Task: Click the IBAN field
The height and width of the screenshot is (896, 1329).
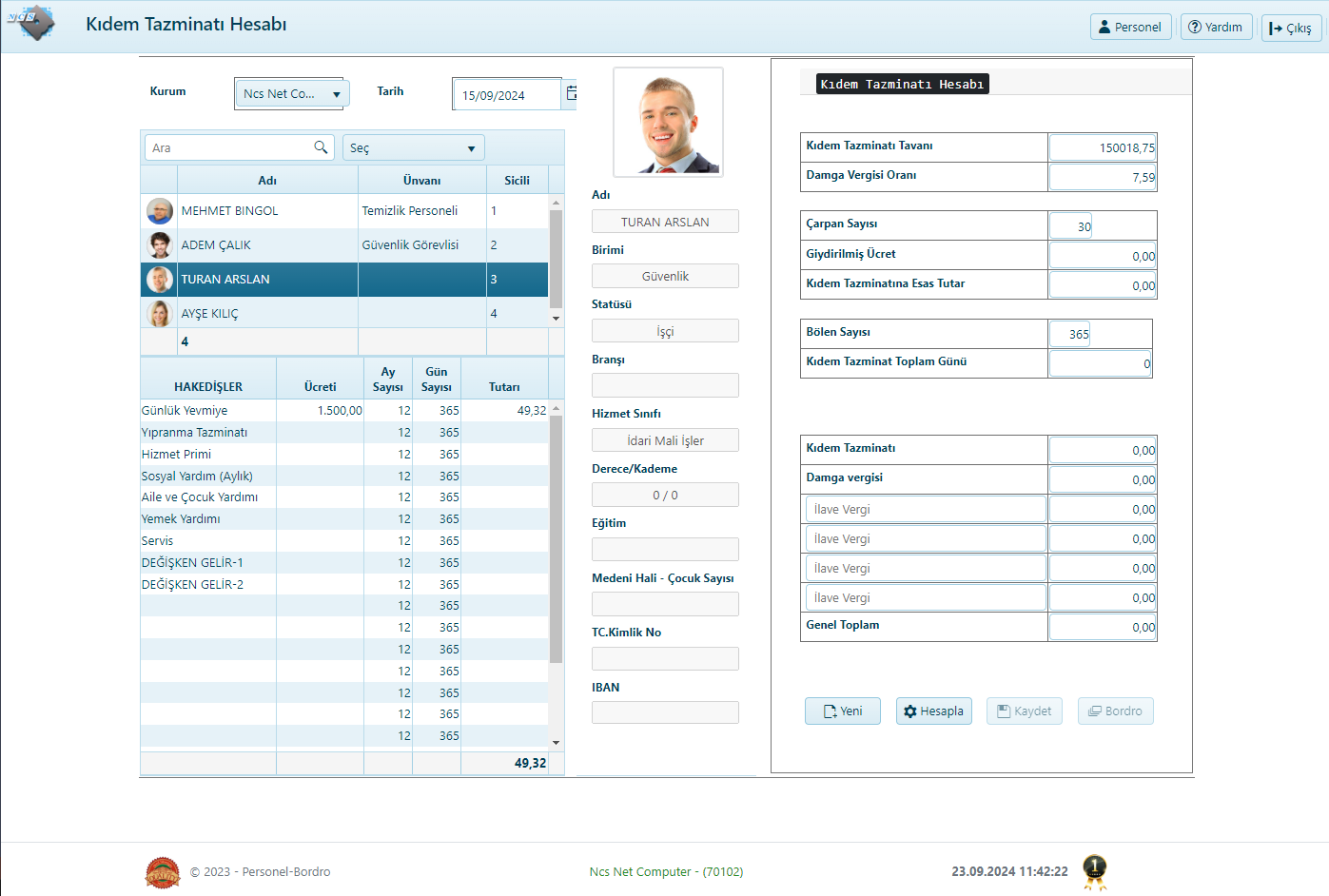Action: (665, 712)
